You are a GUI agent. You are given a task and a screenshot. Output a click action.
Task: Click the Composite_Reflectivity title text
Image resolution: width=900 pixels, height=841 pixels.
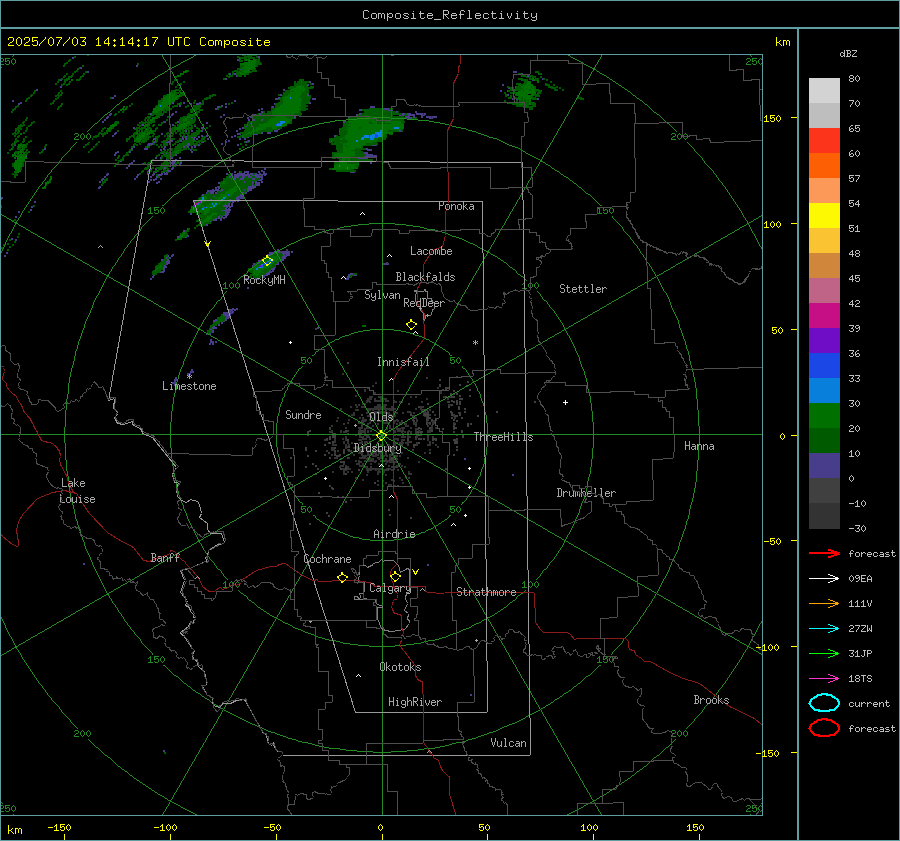coord(449,15)
